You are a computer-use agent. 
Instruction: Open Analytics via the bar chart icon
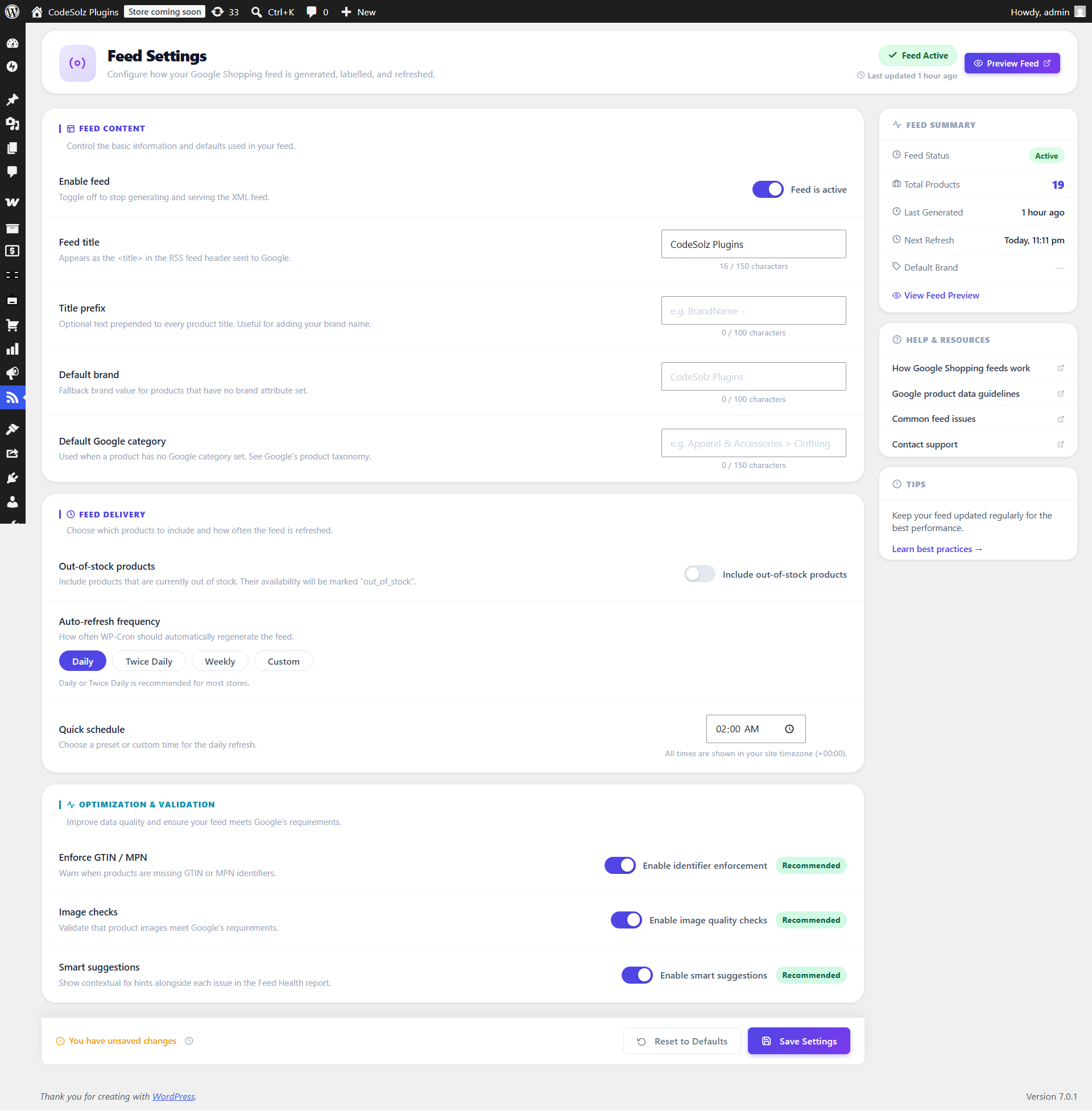[x=12, y=349]
